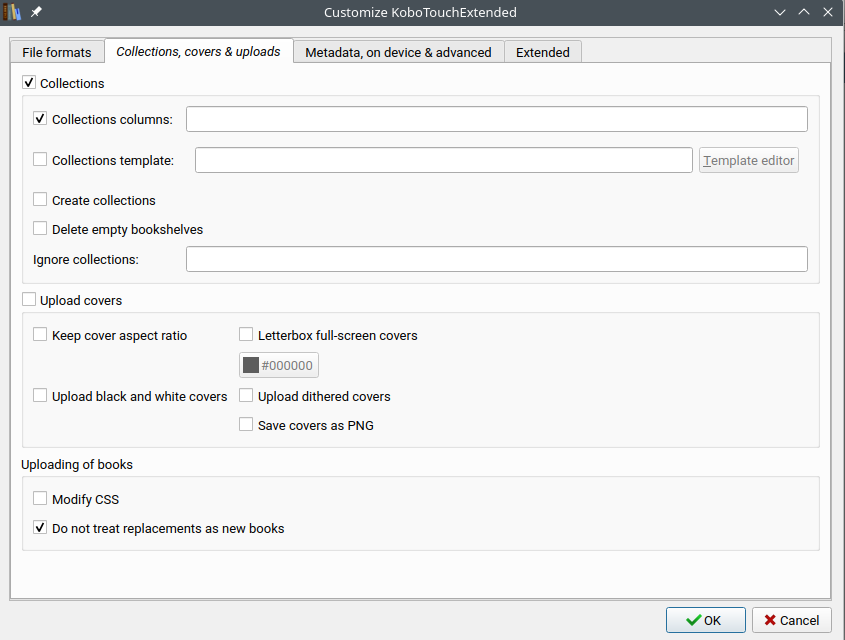Screen dimensions: 845x640
Task: Confirm settings with the OK button
Action: point(705,620)
